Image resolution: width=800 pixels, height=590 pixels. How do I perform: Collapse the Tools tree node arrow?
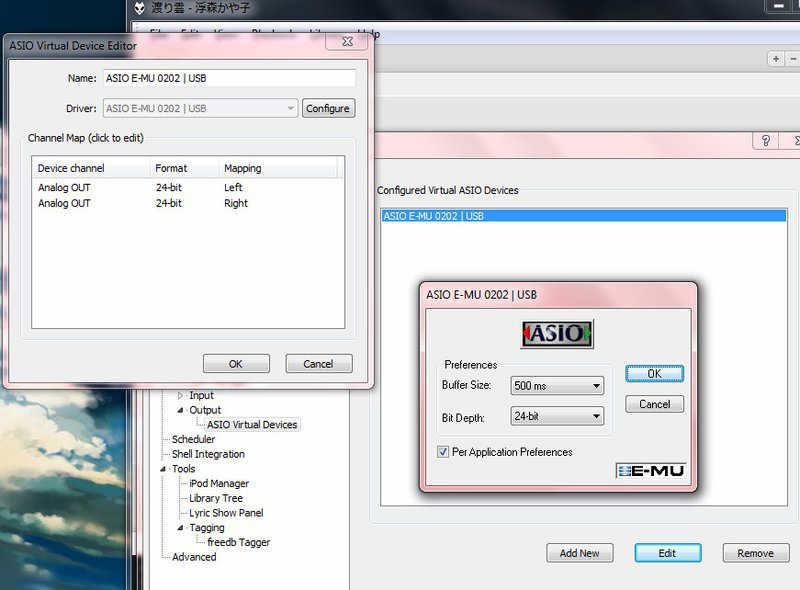(x=163, y=469)
